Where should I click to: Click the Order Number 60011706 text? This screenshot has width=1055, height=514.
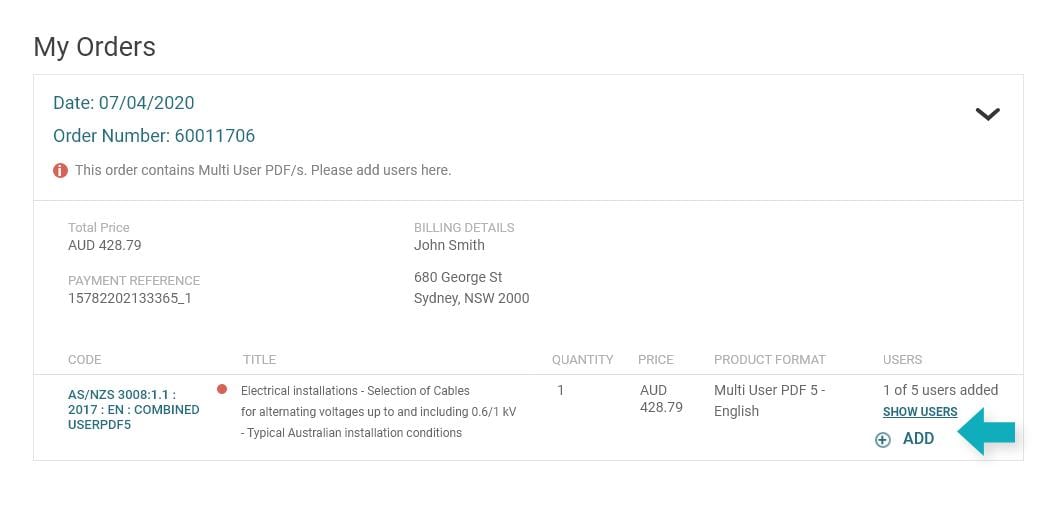(154, 136)
